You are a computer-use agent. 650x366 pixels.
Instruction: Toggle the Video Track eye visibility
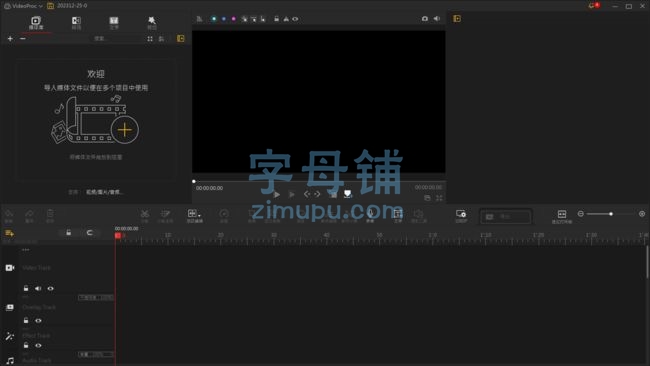[51, 288]
